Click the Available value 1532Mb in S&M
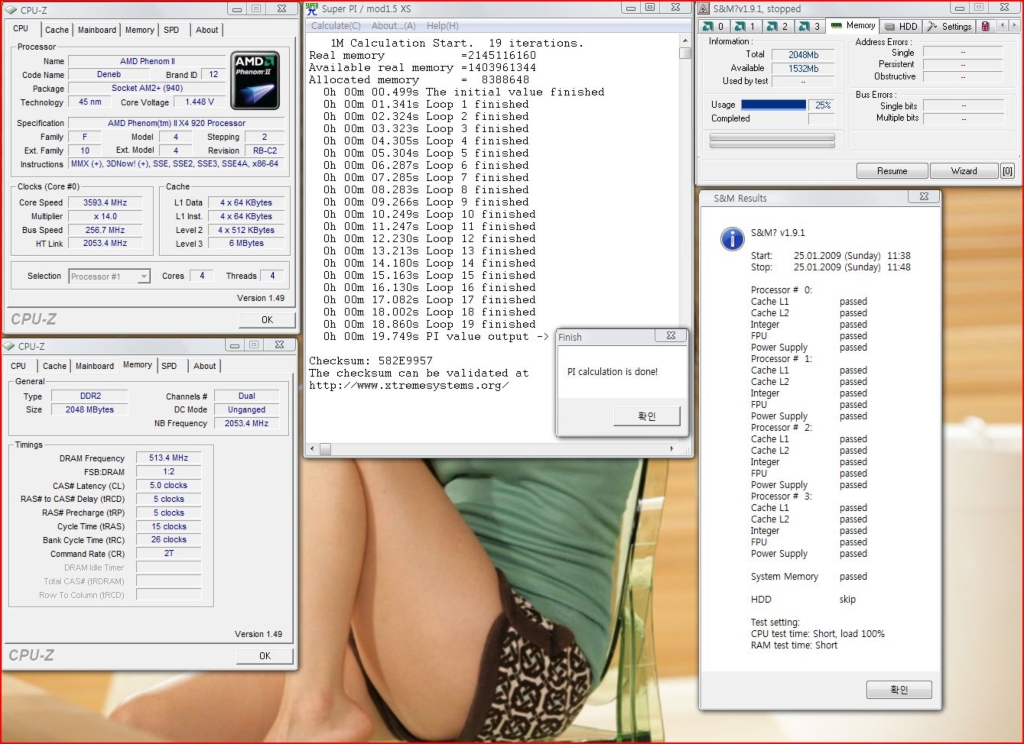Image resolution: width=1024 pixels, height=744 pixels. coord(803,69)
